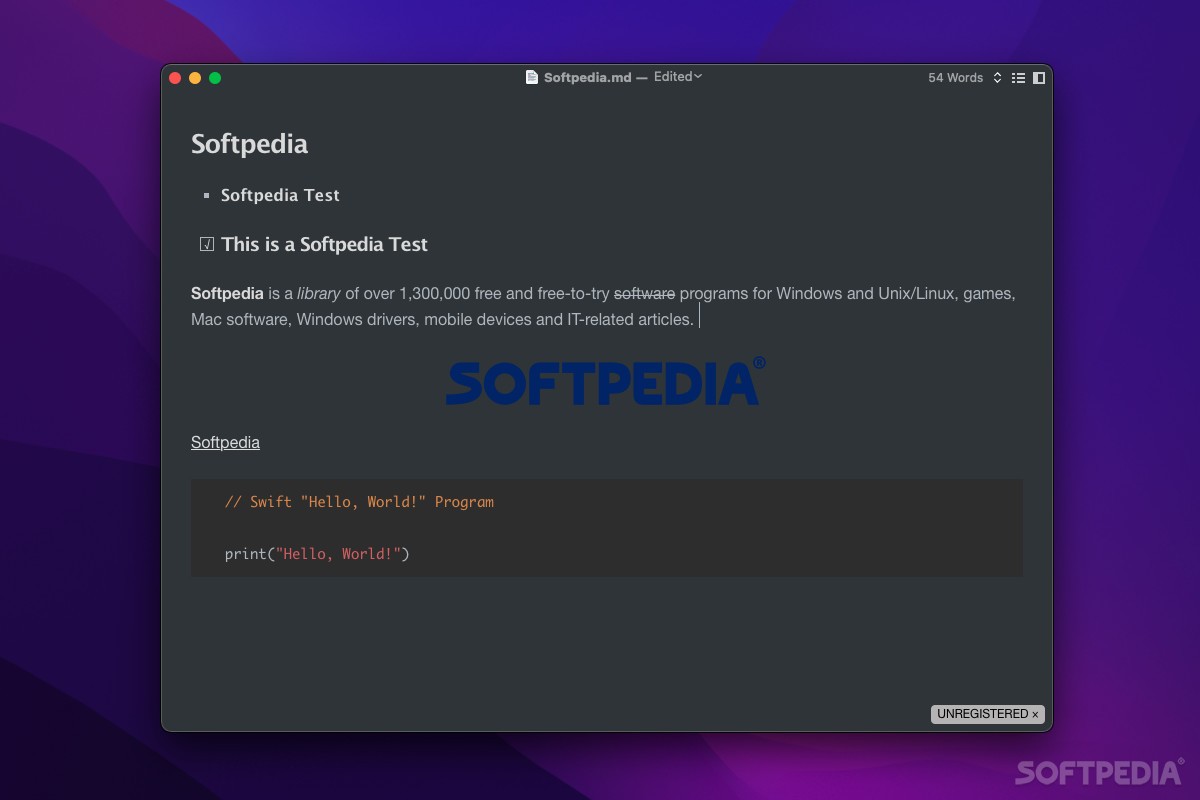Click the text IT-related articles
Viewport: 1200px width, 800px height.
630,320
